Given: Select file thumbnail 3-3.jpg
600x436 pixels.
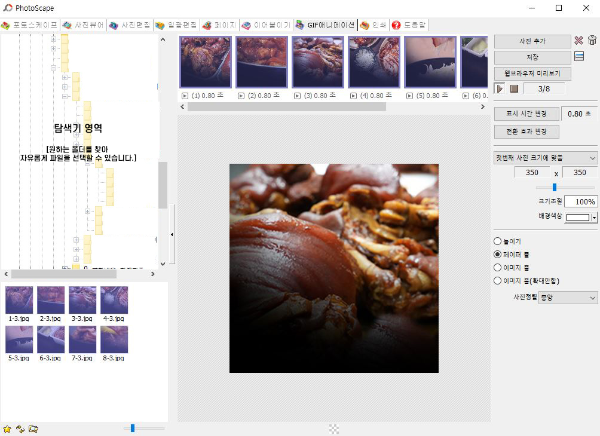Looking at the screenshot, I should coord(82,300).
